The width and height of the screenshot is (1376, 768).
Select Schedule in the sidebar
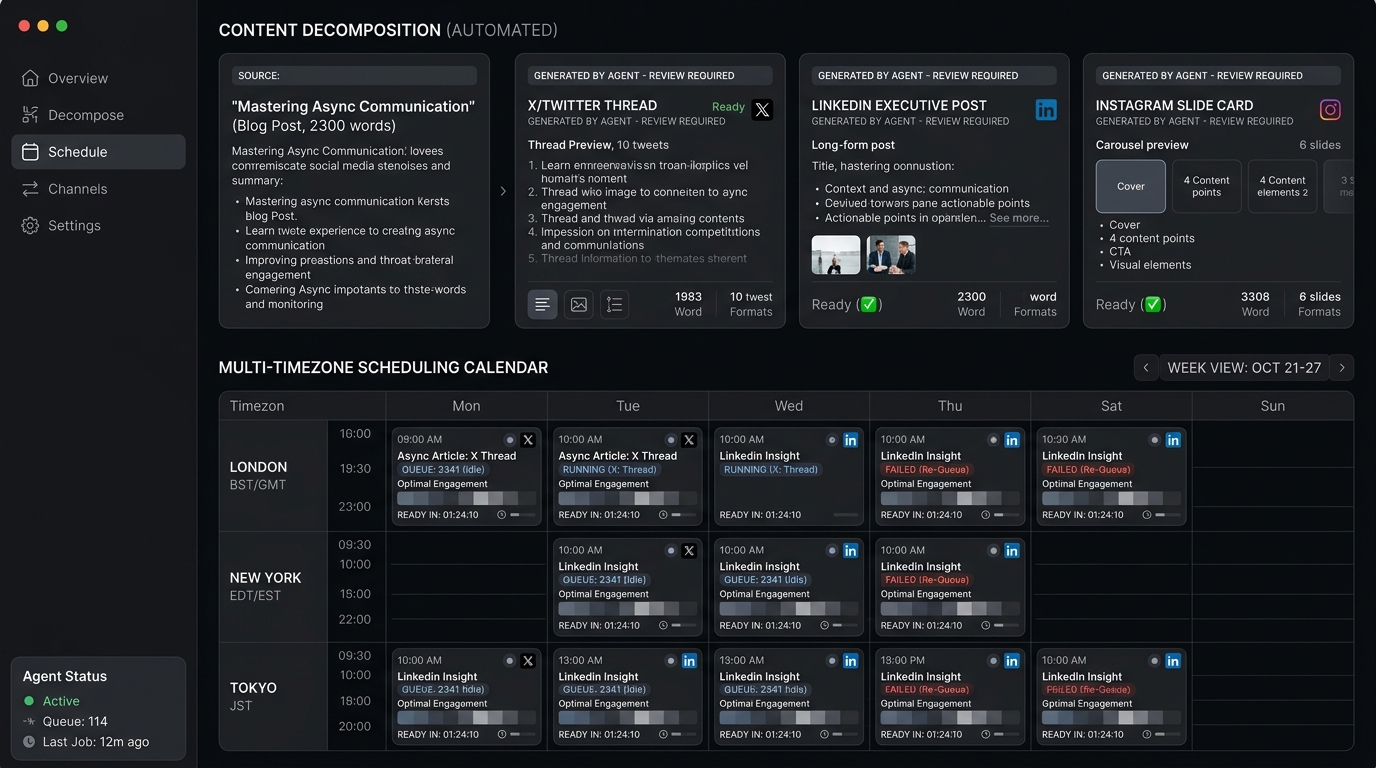tap(98, 152)
